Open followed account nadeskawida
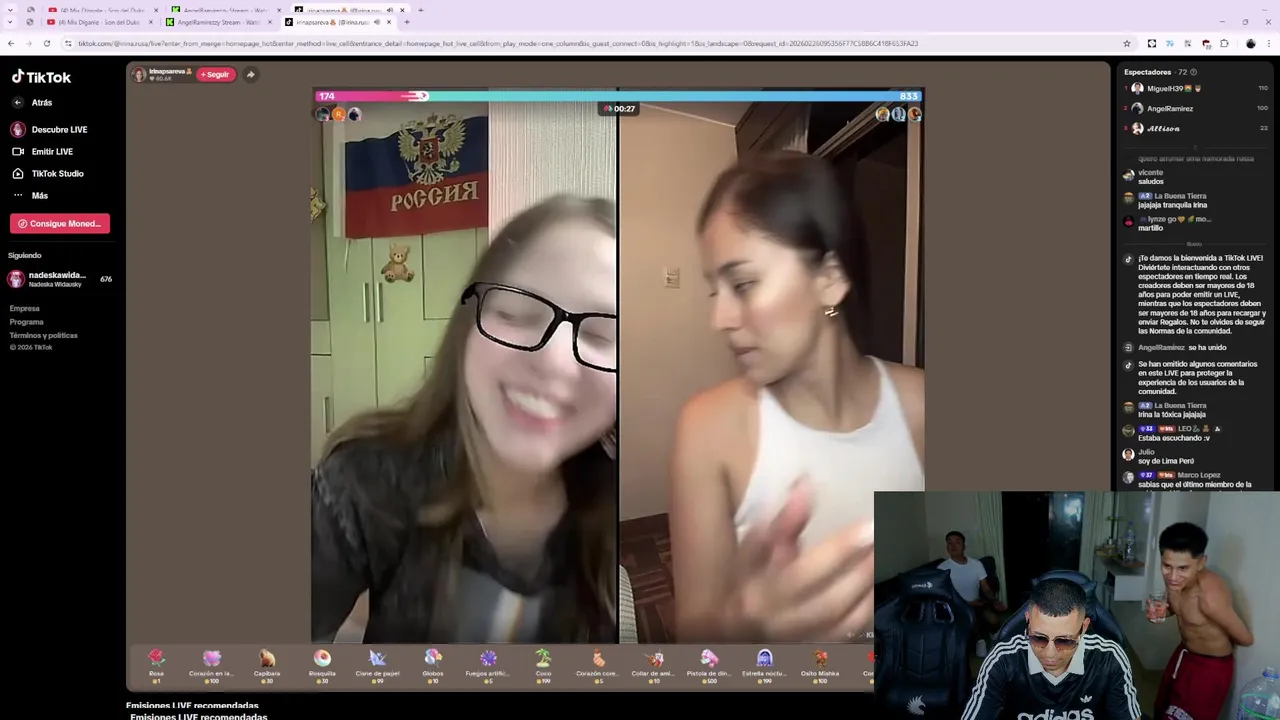The width and height of the screenshot is (1280, 720). point(60,279)
